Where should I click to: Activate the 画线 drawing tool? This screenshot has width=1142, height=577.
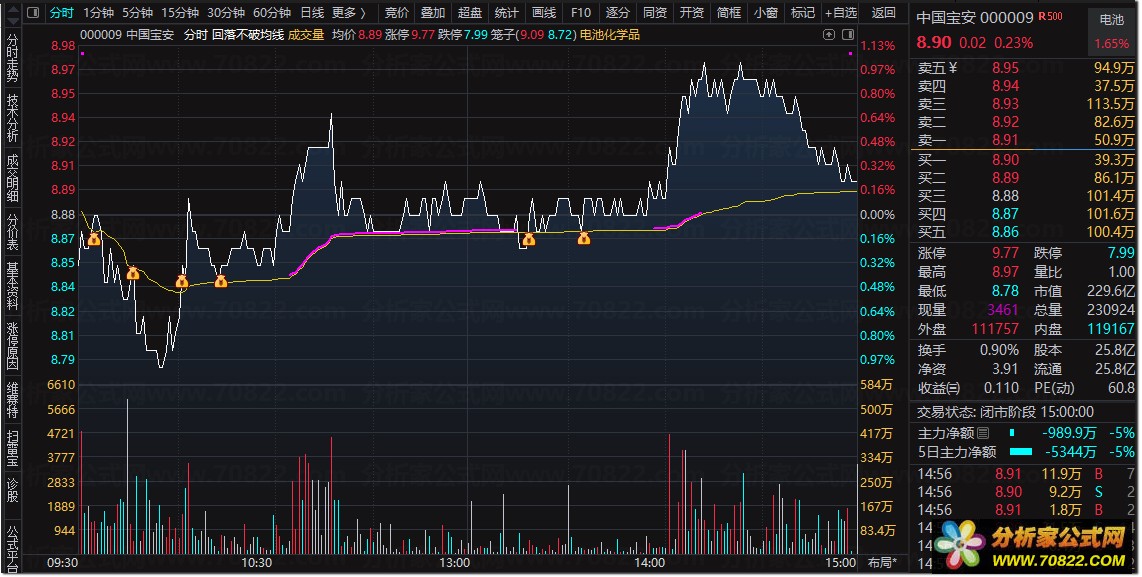544,12
